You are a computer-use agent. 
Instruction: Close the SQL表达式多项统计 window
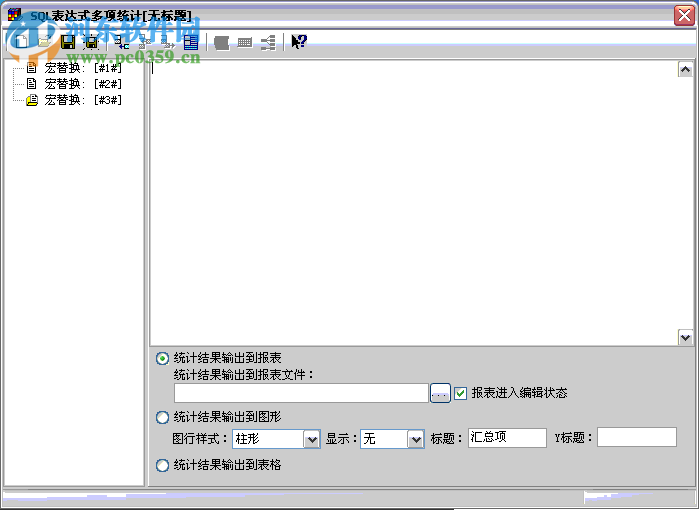684,16
